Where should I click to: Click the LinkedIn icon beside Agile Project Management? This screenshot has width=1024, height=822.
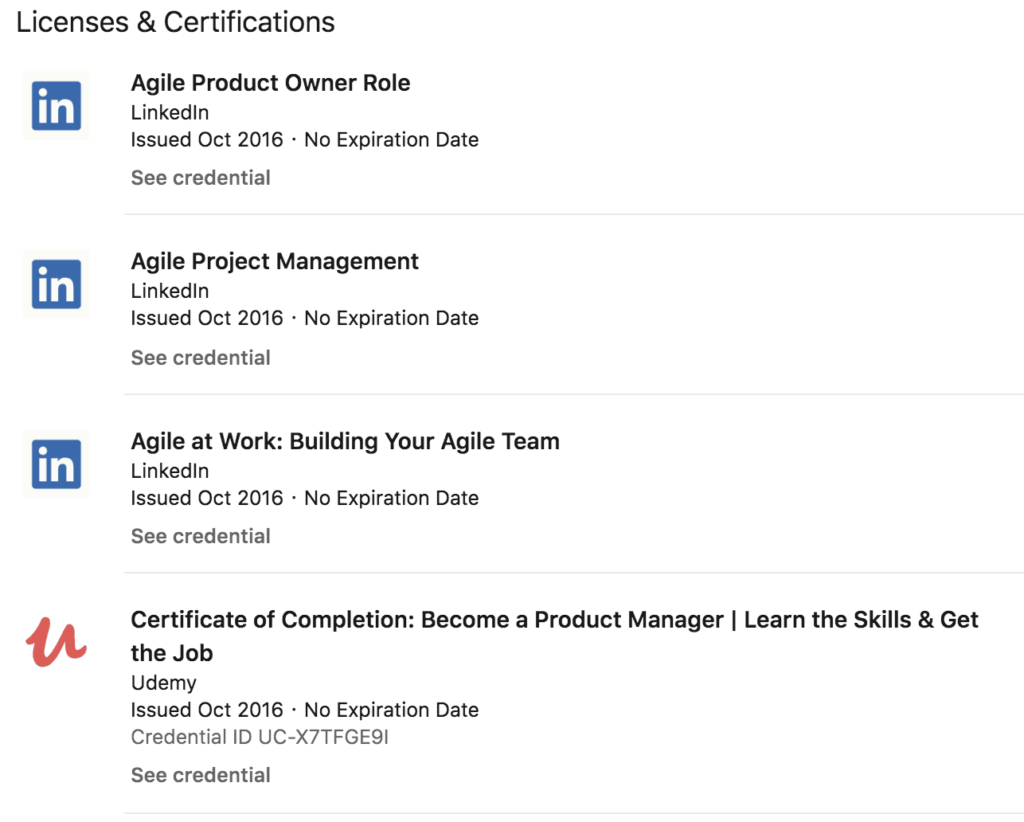[x=56, y=284]
